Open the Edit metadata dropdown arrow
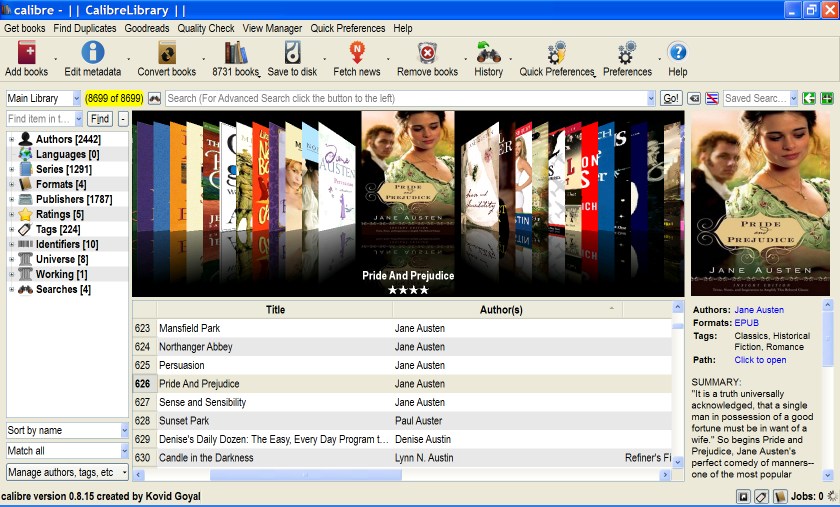This screenshot has width=840, height=507. [x=129, y=59]
